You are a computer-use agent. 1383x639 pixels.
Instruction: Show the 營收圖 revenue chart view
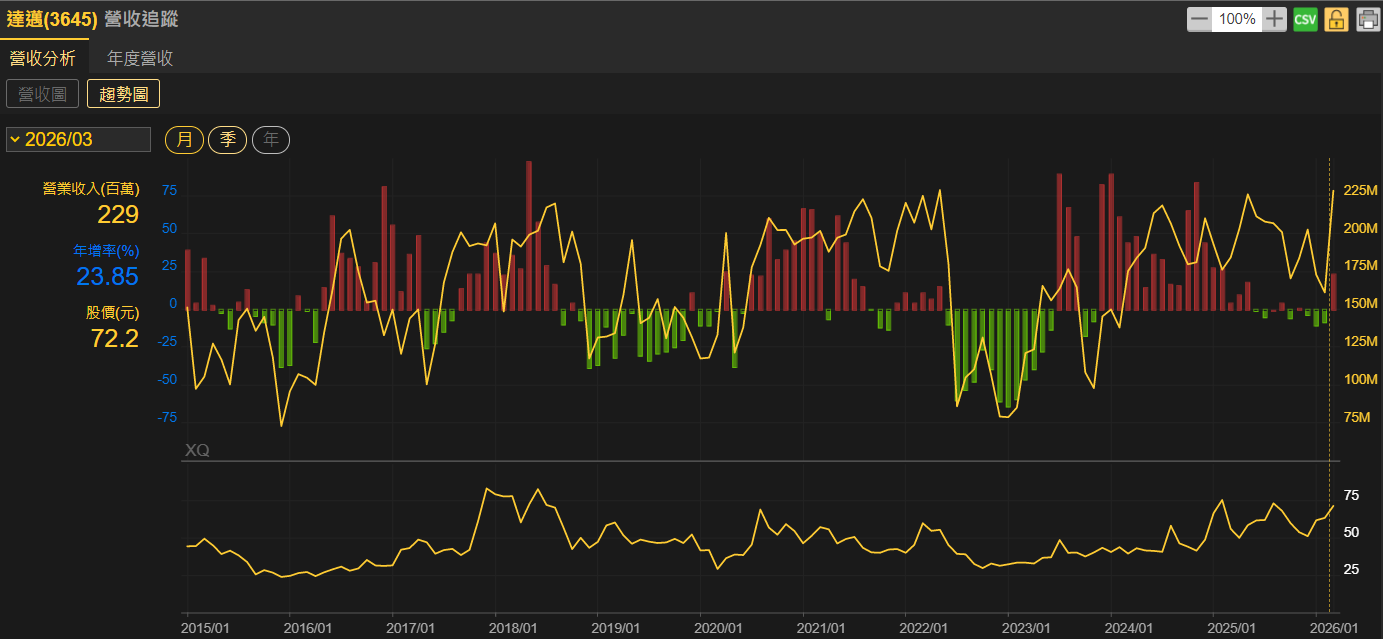tap(42, 94)
